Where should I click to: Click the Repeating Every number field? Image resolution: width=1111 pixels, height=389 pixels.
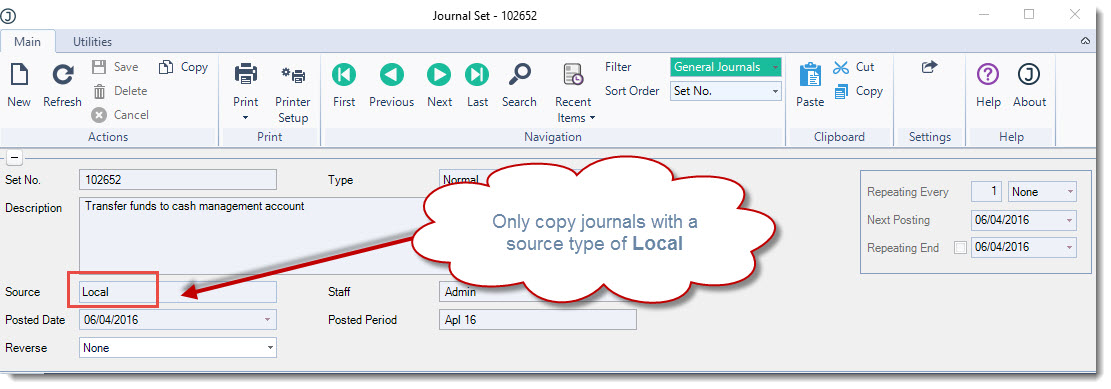pos(987,191)
